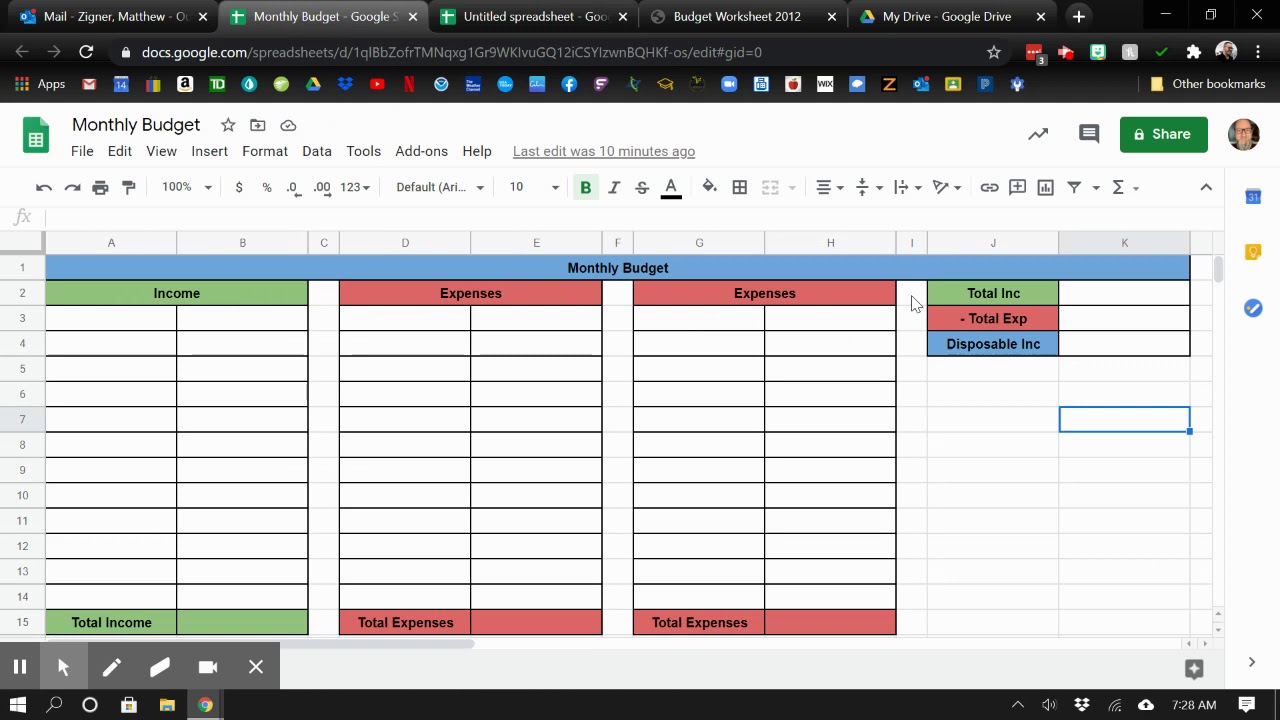
Task: Open the text wrapping dropdown
Action: coord(907,187)
